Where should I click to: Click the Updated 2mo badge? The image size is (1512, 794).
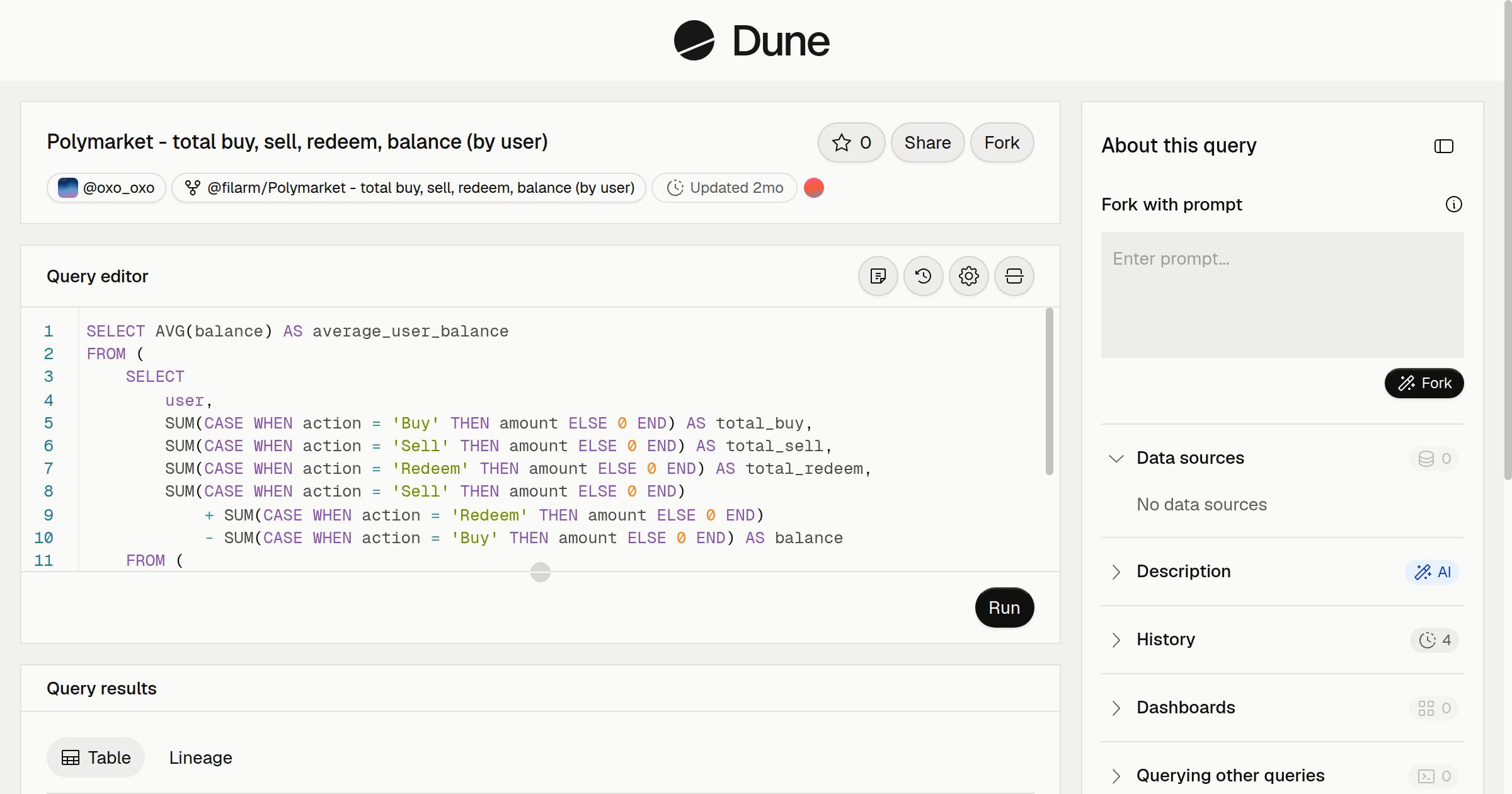tap(724, 188)
